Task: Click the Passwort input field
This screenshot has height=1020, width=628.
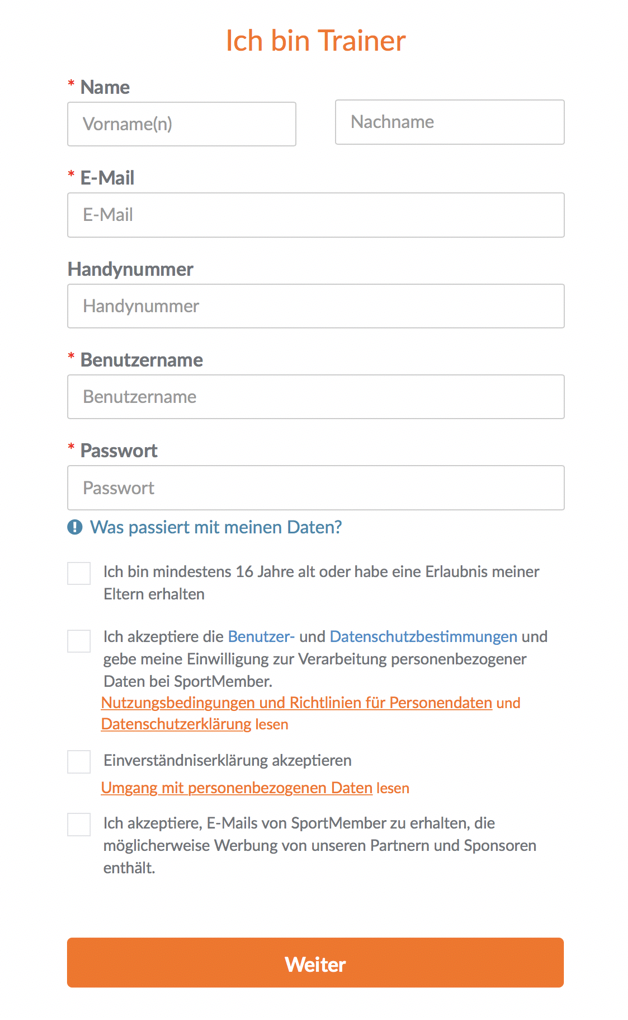Action: (x=316, y=488)
